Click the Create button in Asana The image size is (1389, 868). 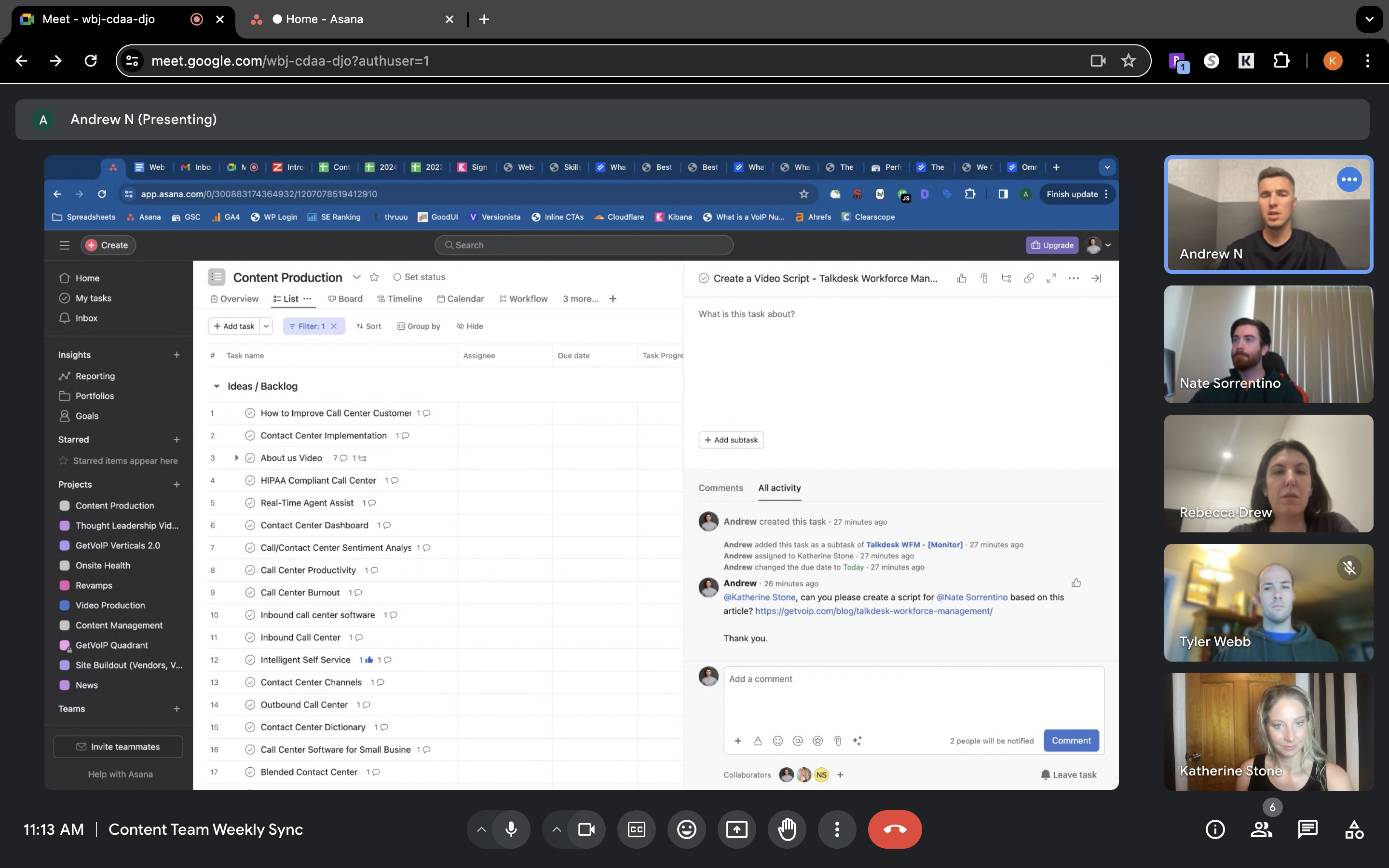pyautogui.click(x=108, y=245)
